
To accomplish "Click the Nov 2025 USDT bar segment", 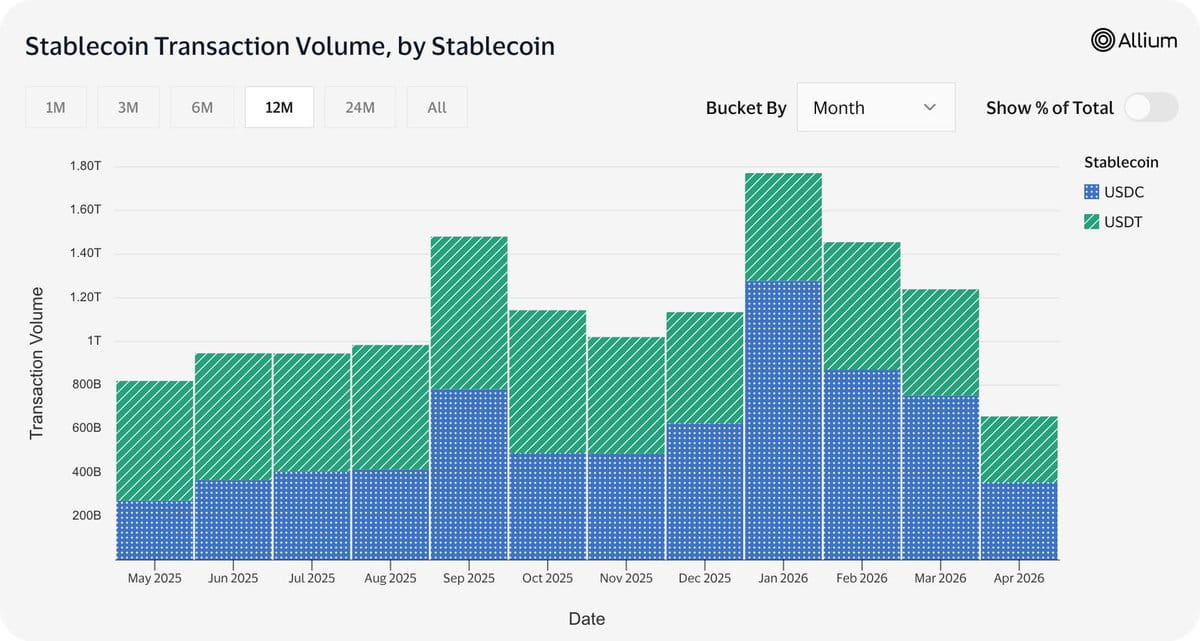I will click(x=626, y=396).
